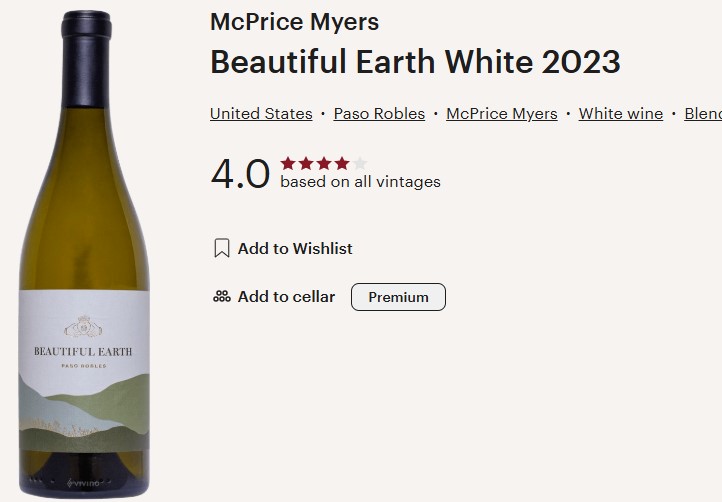Viewport: 722px width, 502px height.
Task: Click the Premium badge button
Action: pos(398,297)
